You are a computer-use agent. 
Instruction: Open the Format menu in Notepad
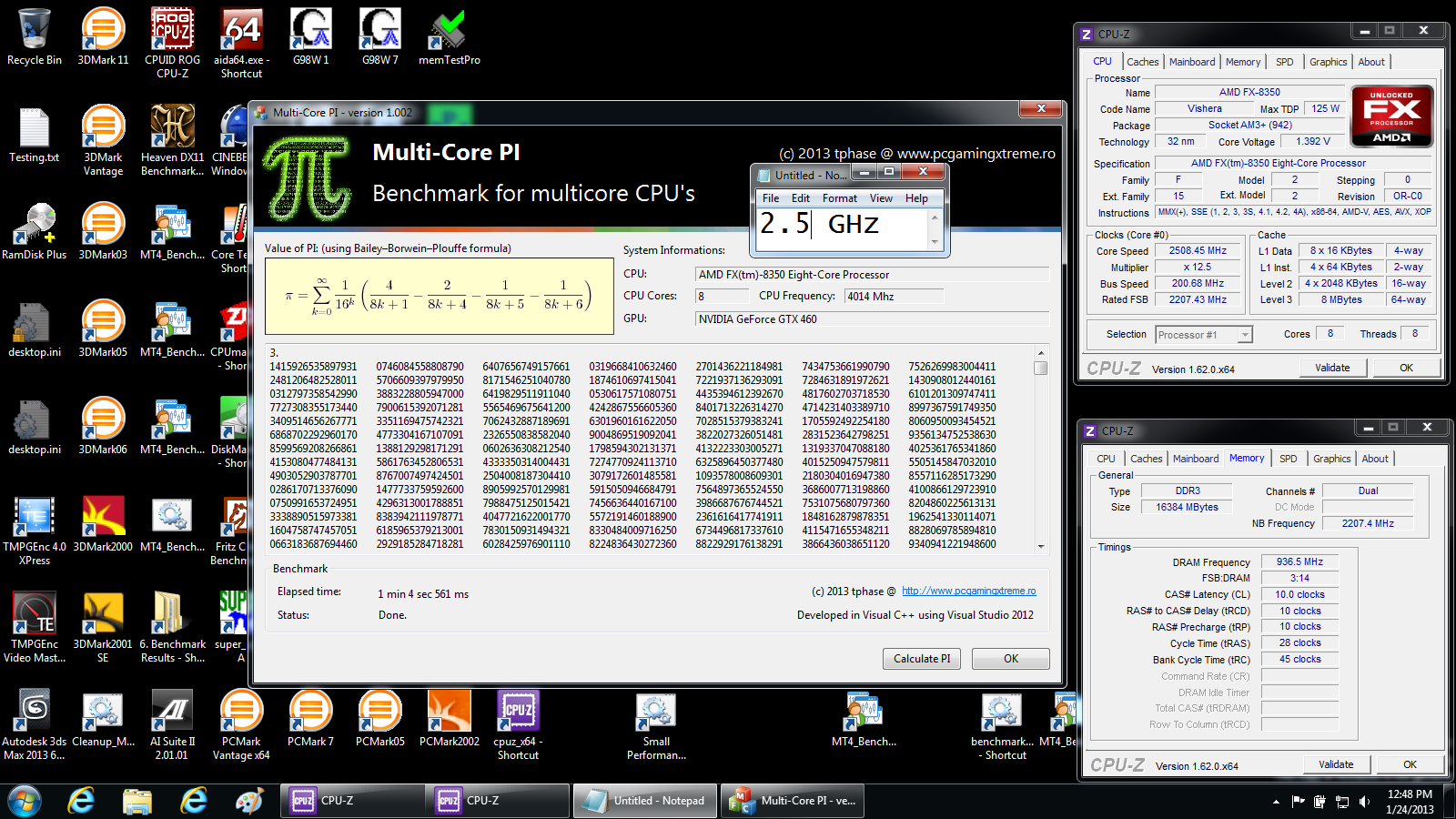[839, 198]
